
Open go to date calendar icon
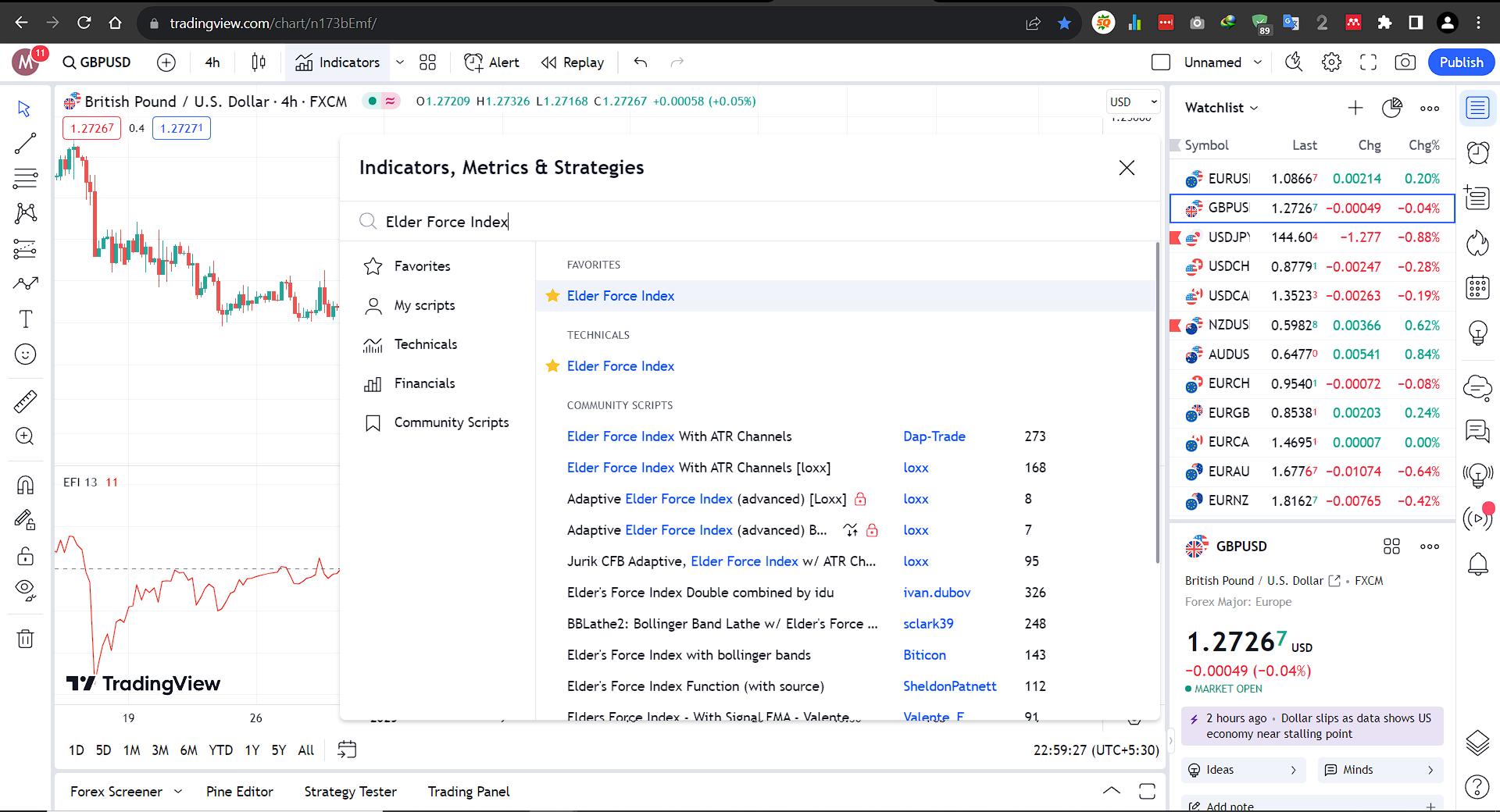pyautogui.click(x=347, y=750)
